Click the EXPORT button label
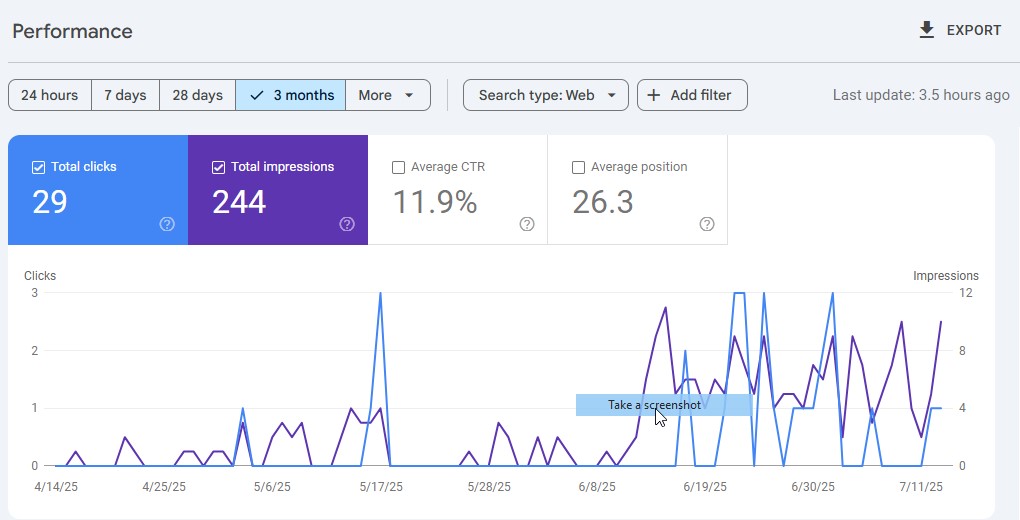 click(974, 31)
